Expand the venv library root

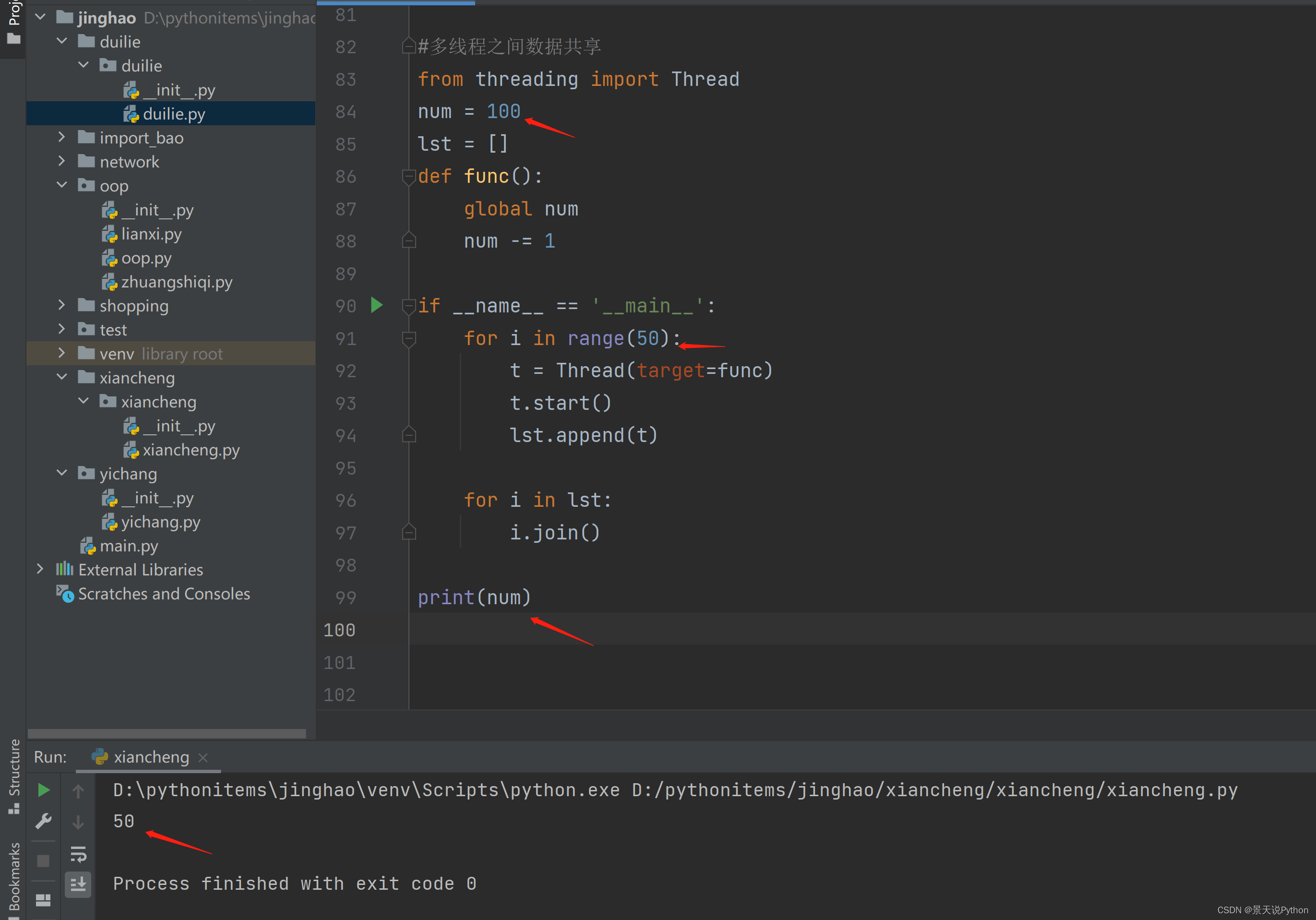[x=62, y=353]
